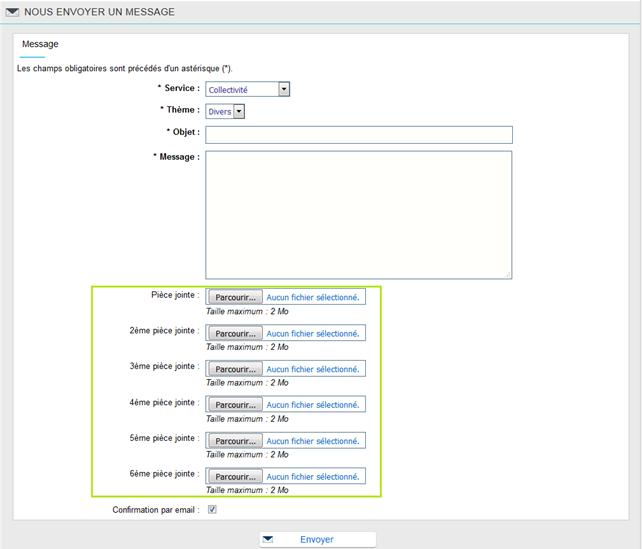Click Parcourir for 5ème pièce jointe
The image size is (642, 549).
tap(235, 441)
